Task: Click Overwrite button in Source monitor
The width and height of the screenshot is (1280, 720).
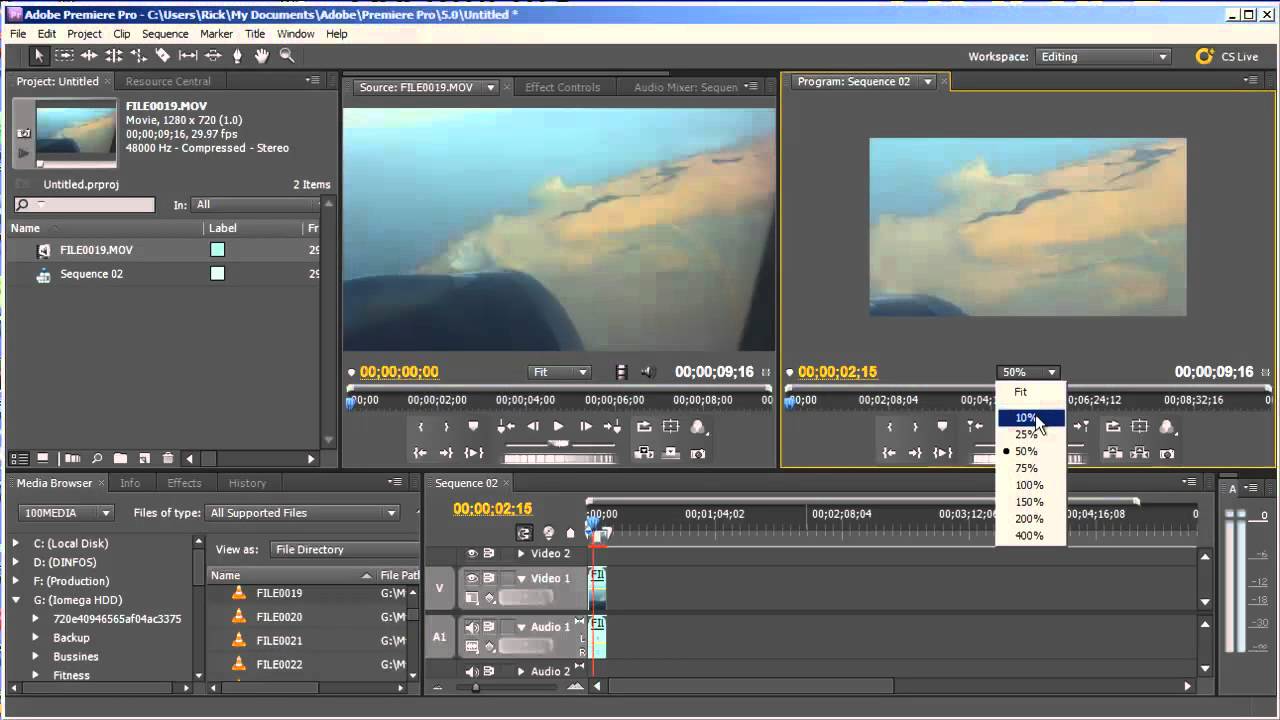Action: (671, 453)
